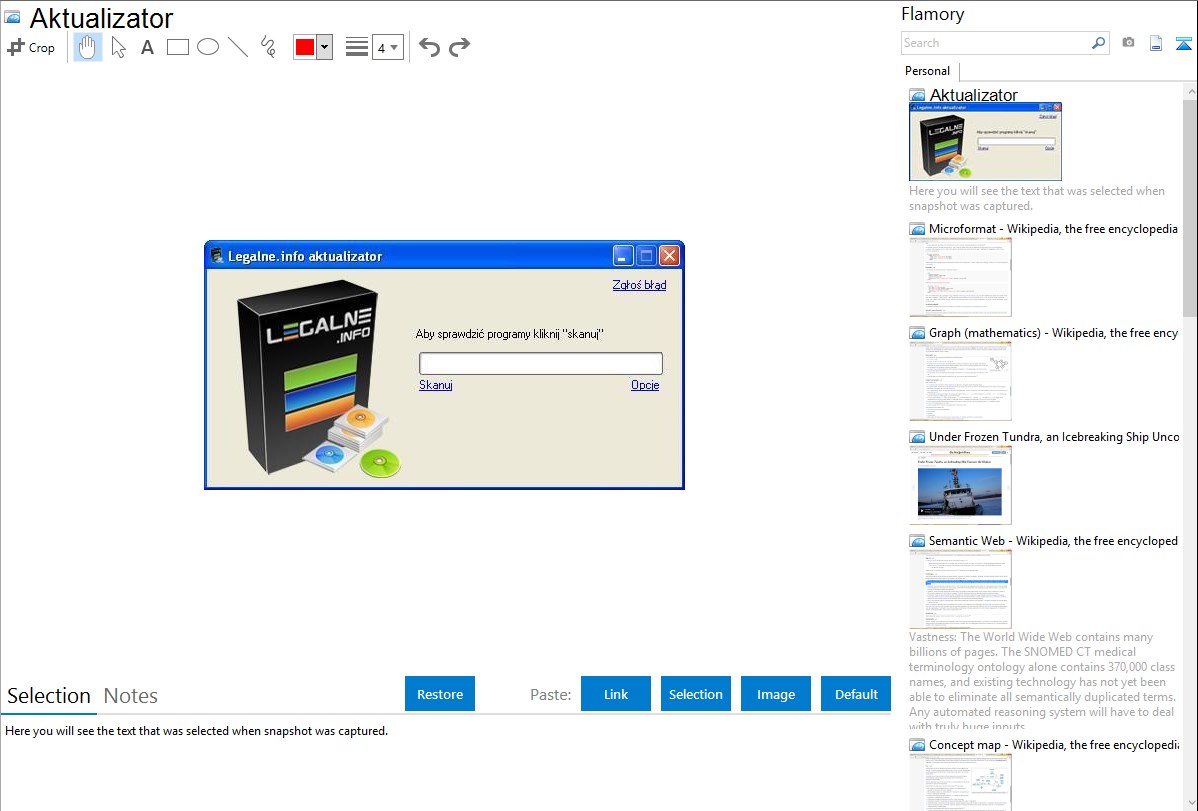Image resolution: width=1198 pixels, height=811 pixels.
Task: Click the document page icon in Flamory panel
Action: (x=1156, y=43)
